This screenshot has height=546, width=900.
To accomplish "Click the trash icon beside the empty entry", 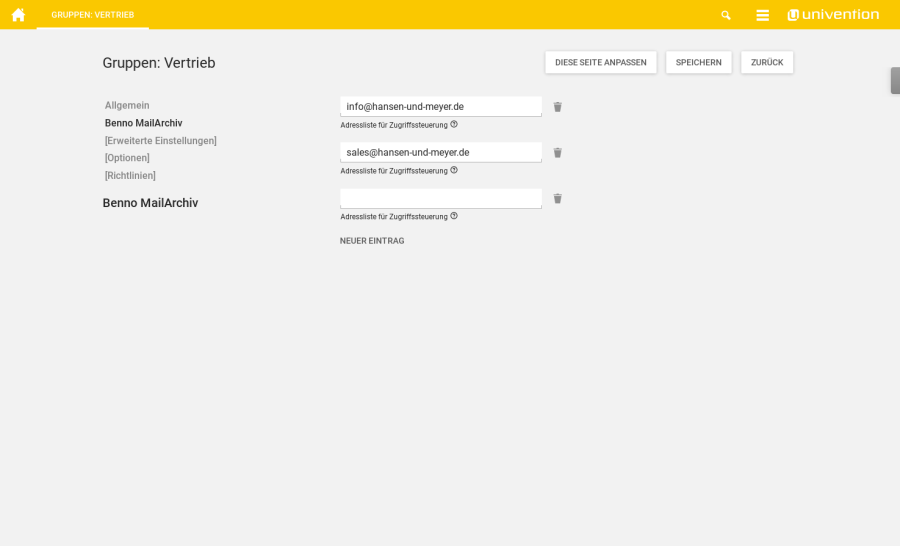I will tap(558, 199).
